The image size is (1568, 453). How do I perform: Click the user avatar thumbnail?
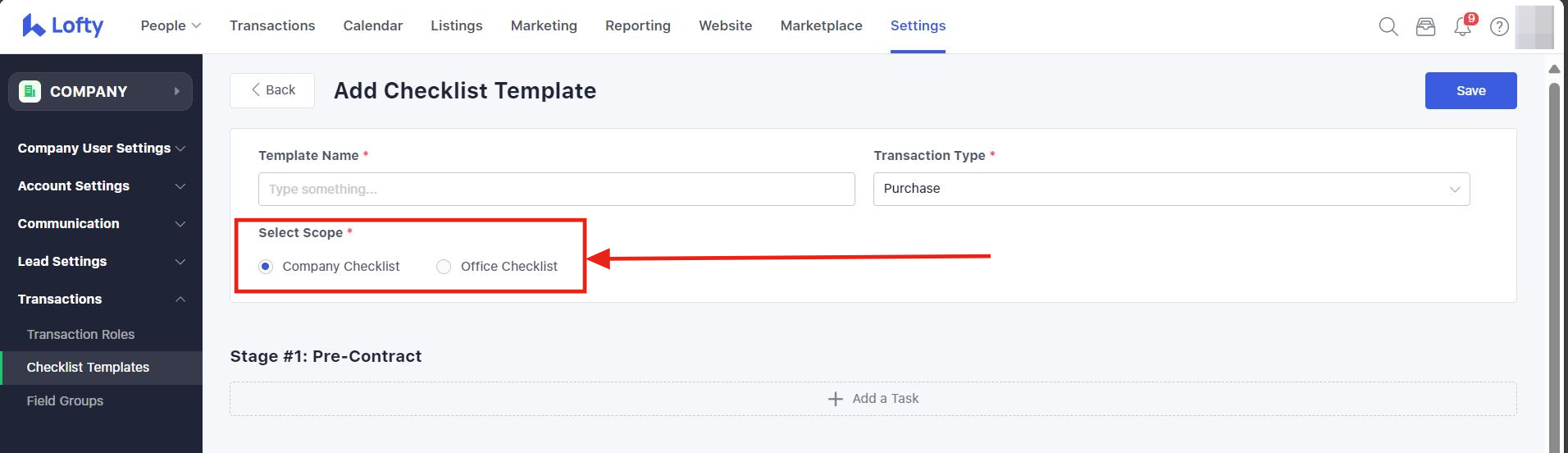pos(1534,26)
